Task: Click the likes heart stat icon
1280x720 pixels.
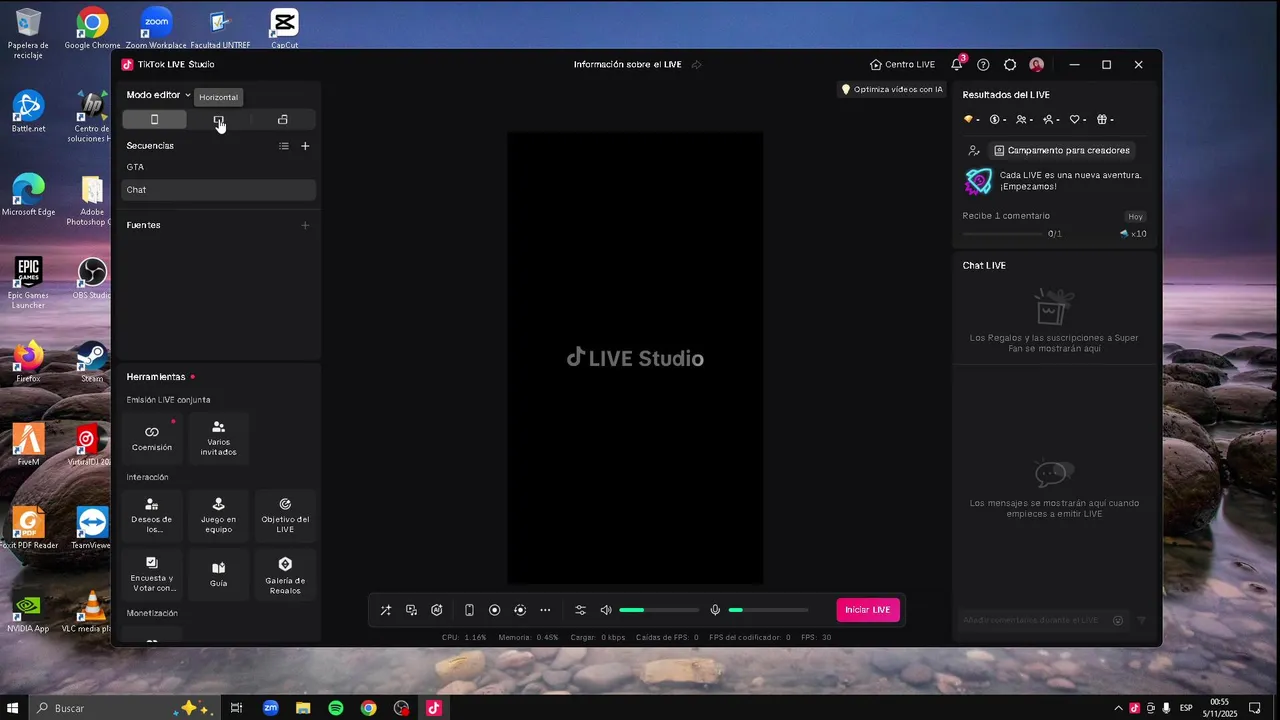Action: [1078, 120]
